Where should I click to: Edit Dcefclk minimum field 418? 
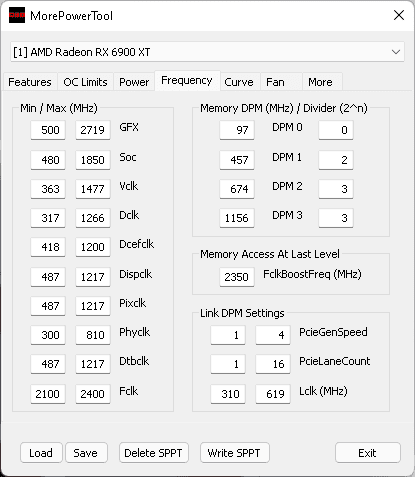pyautogui.click(x=48, y=247)
